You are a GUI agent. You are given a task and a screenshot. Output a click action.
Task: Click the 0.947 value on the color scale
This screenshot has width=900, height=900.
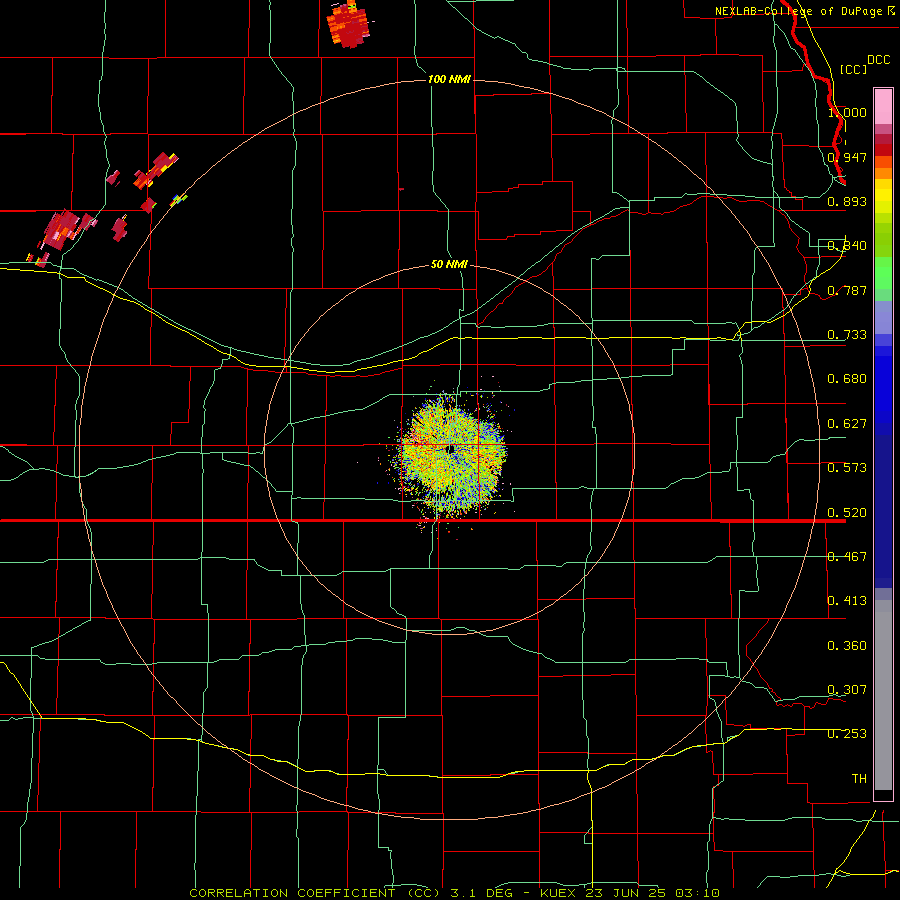(x=847, y=157)
